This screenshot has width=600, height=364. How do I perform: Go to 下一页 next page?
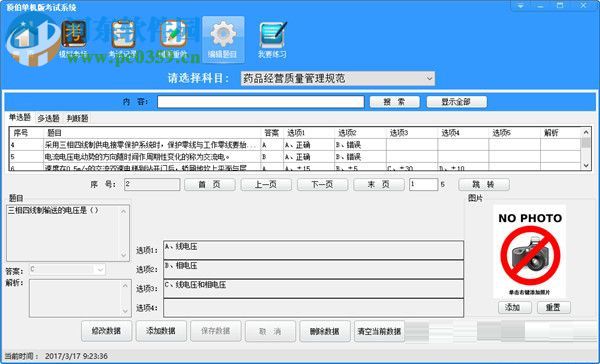pyautogui.click(x=322, y=184)
